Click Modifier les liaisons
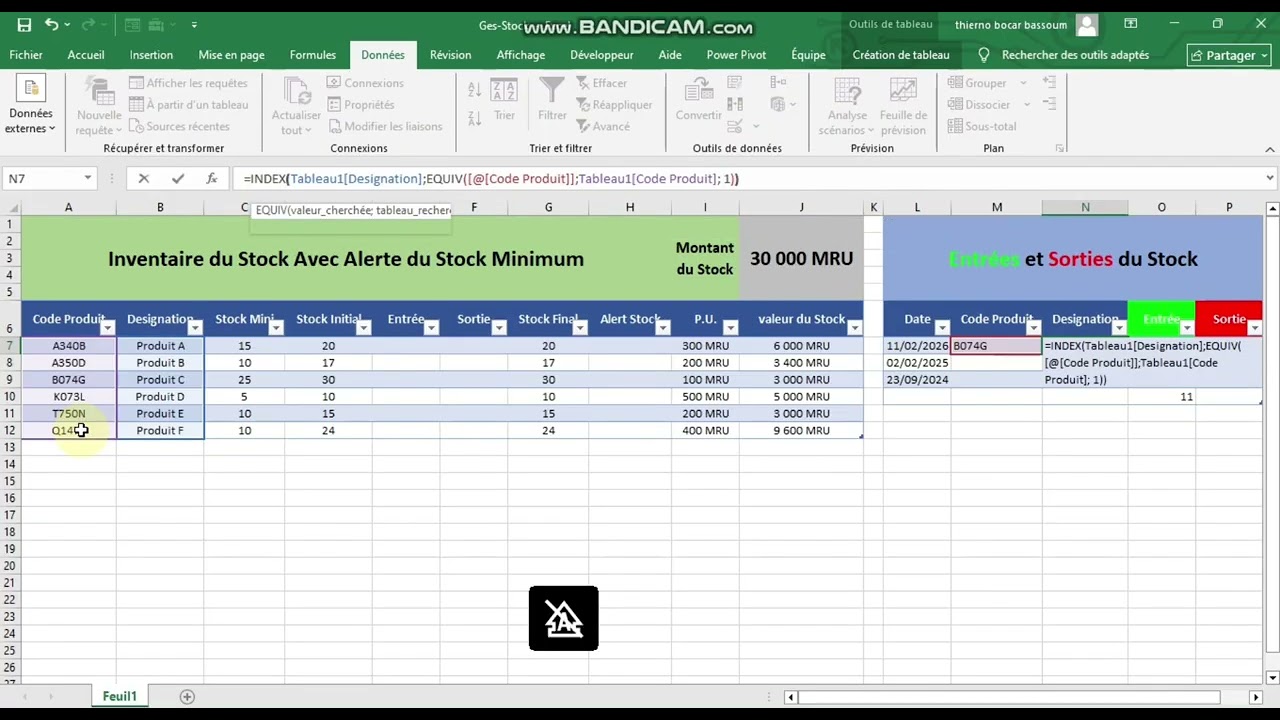The width and height of the screenshot is (1280, 720). coord(384,127)
